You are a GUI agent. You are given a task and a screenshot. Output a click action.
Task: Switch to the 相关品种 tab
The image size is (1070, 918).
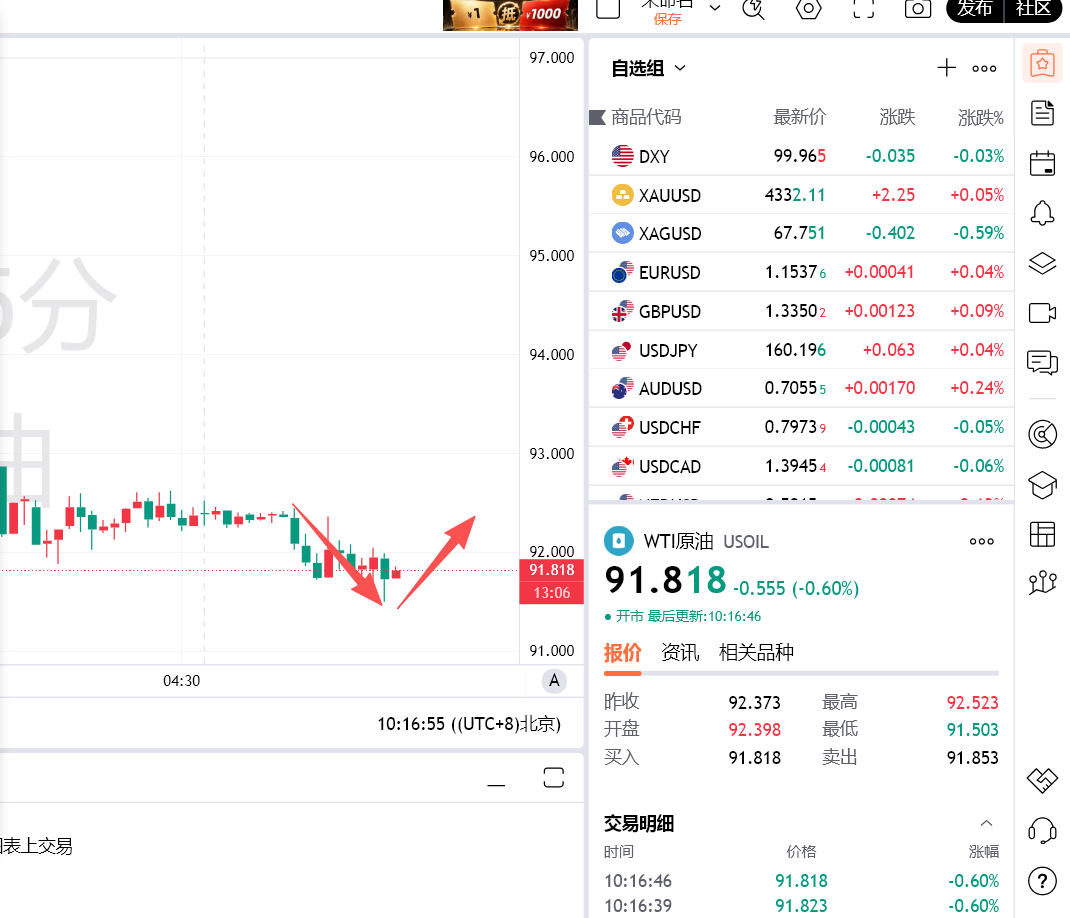tap(756, 652)
